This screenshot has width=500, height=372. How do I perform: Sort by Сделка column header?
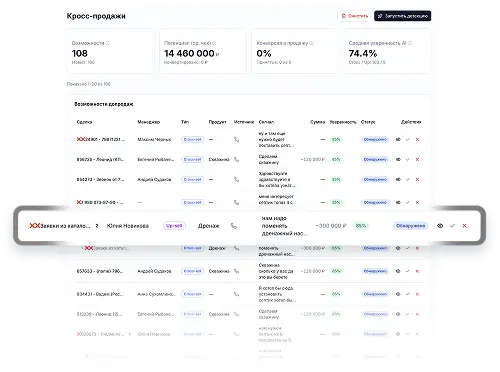pos(84,122)
